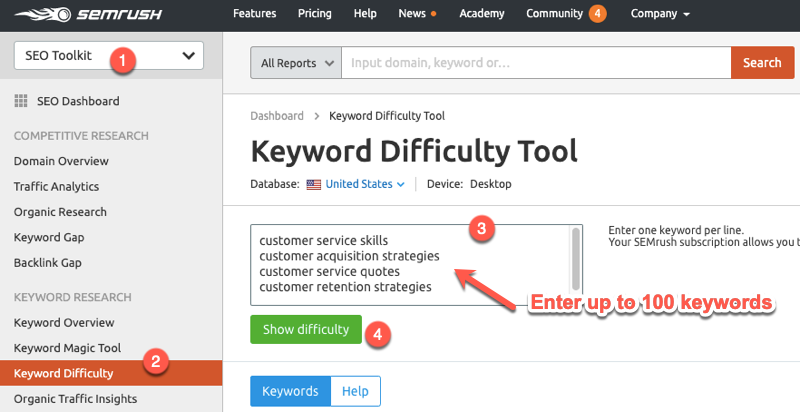
Task: Open the Pricing menu item
Action: [x=314, y=14]
